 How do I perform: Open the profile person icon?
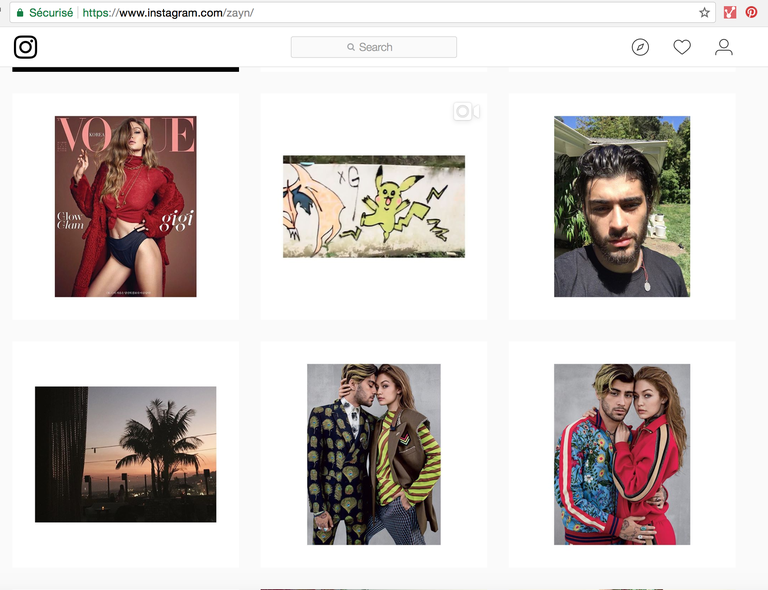coord(723,47)
